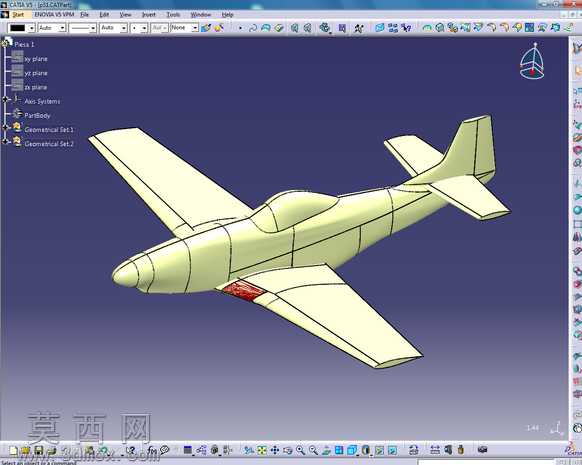This screenshot has height=465, width=582.
Task: Toggle Swap Visible Space icon
Action: [x=392, y=451]
